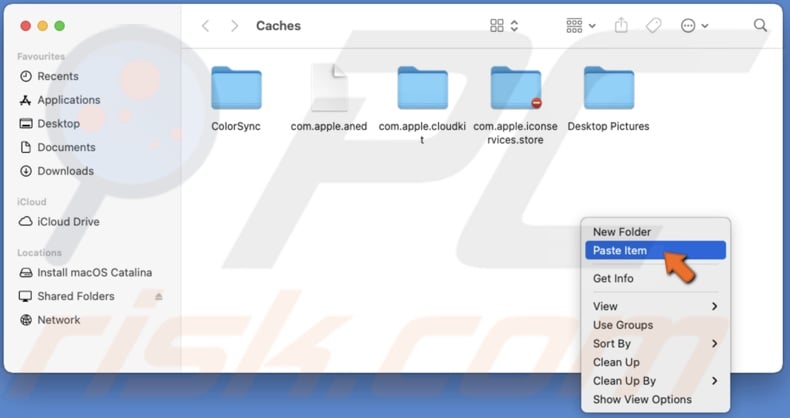Screen dimensions: 790x418
Task: Minimize the Finder window with yellow button
Action: click(x=43, y=26)
